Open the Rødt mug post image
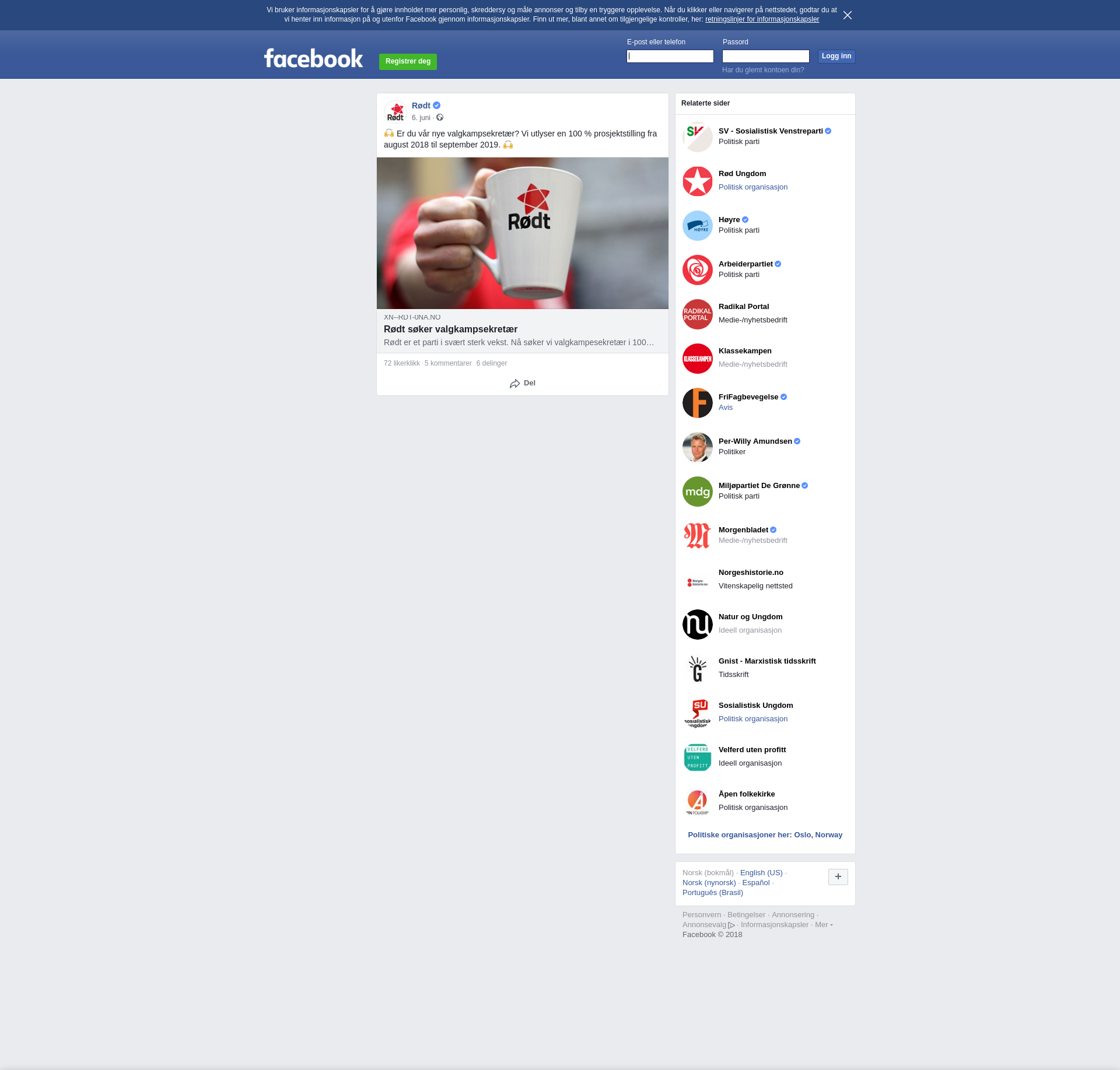1120x1070 pixels. click(x=522, y=233)
